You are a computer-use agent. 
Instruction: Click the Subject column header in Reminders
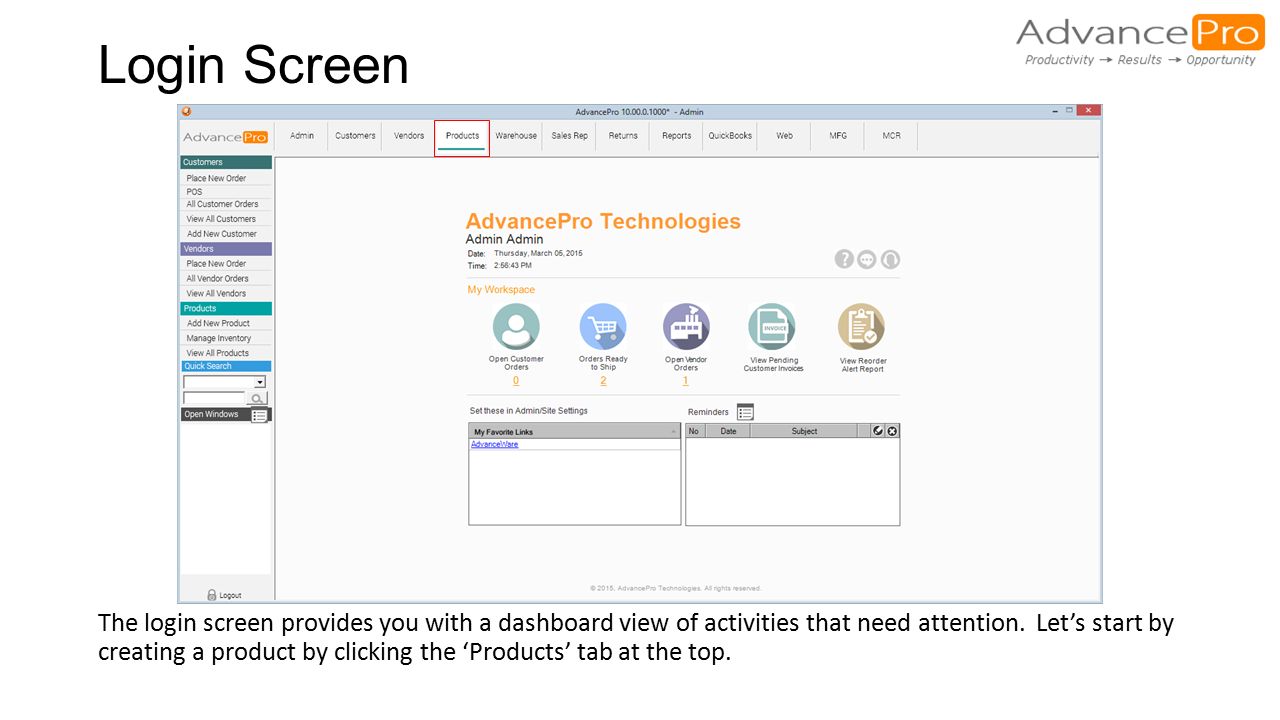point(804,431)
